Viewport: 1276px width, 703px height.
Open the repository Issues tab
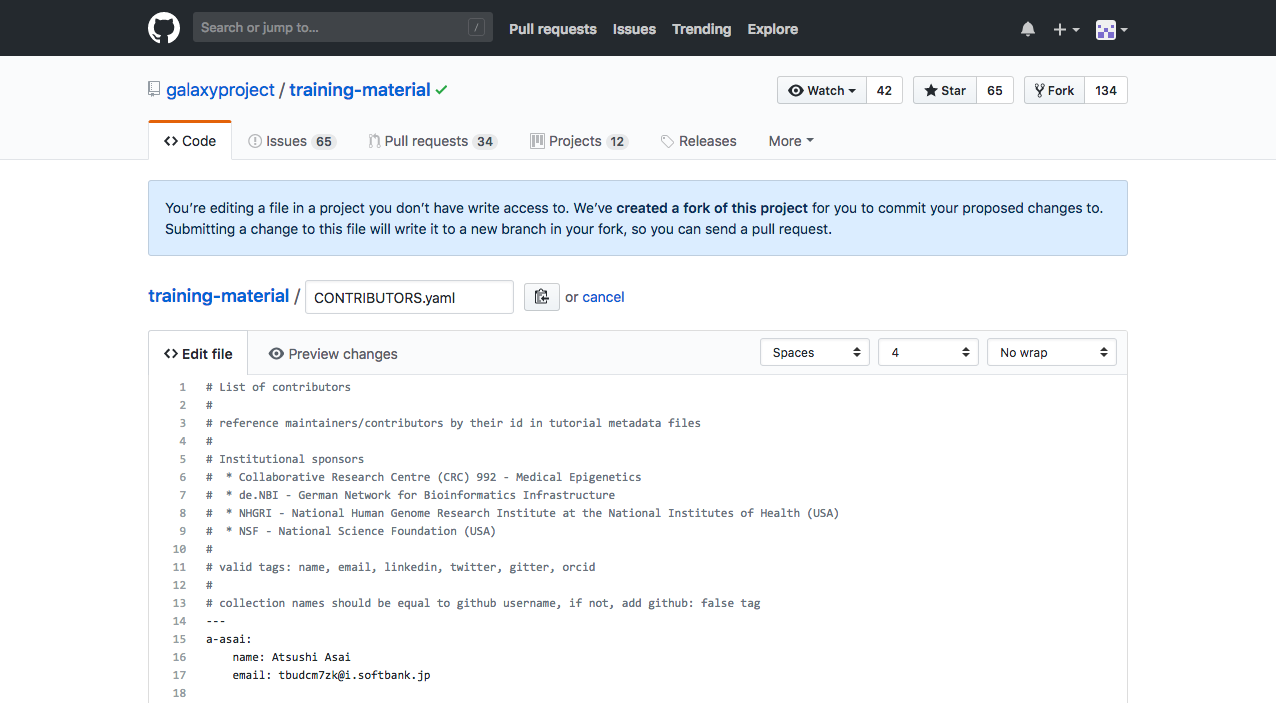292,141
